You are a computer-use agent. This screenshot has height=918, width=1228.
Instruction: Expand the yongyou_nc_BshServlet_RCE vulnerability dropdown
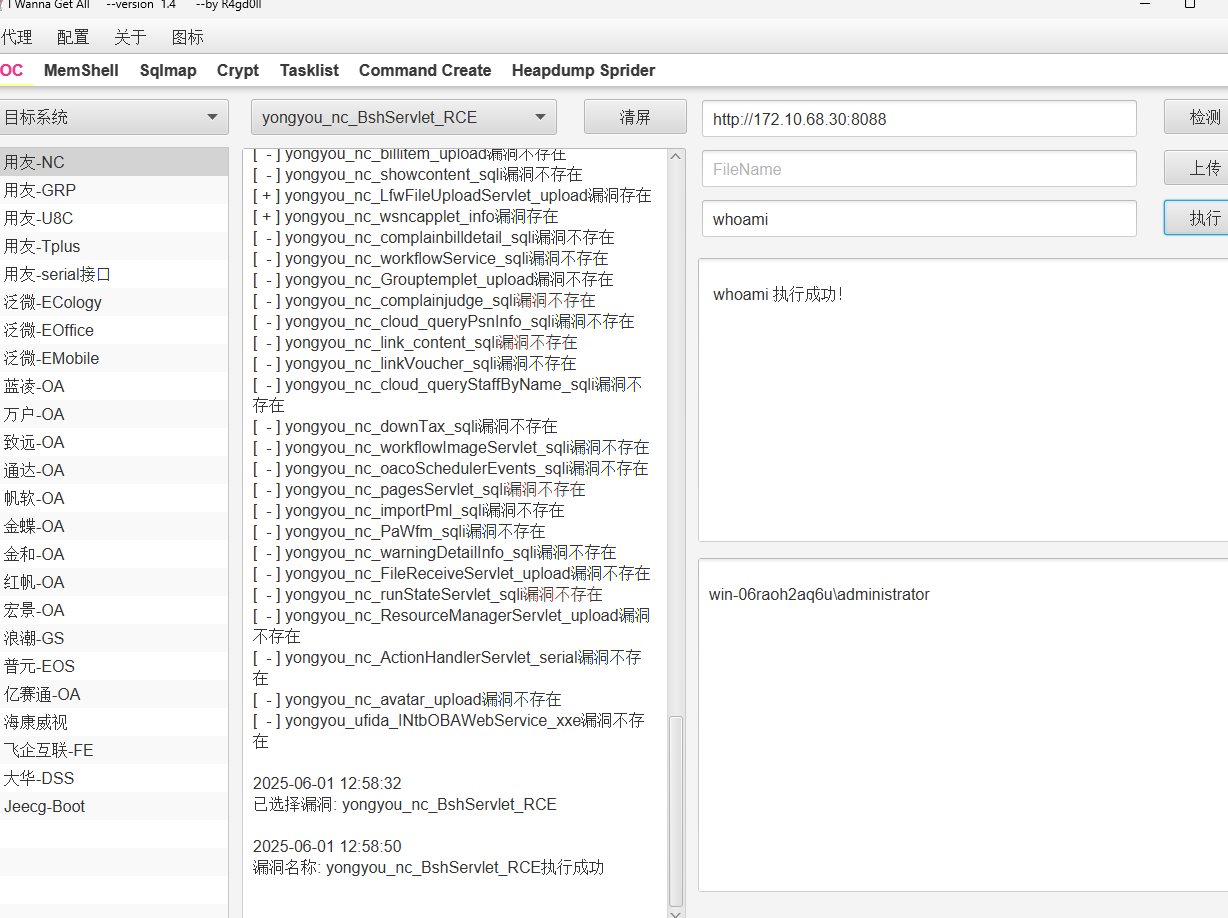click(x=403, y=117)
